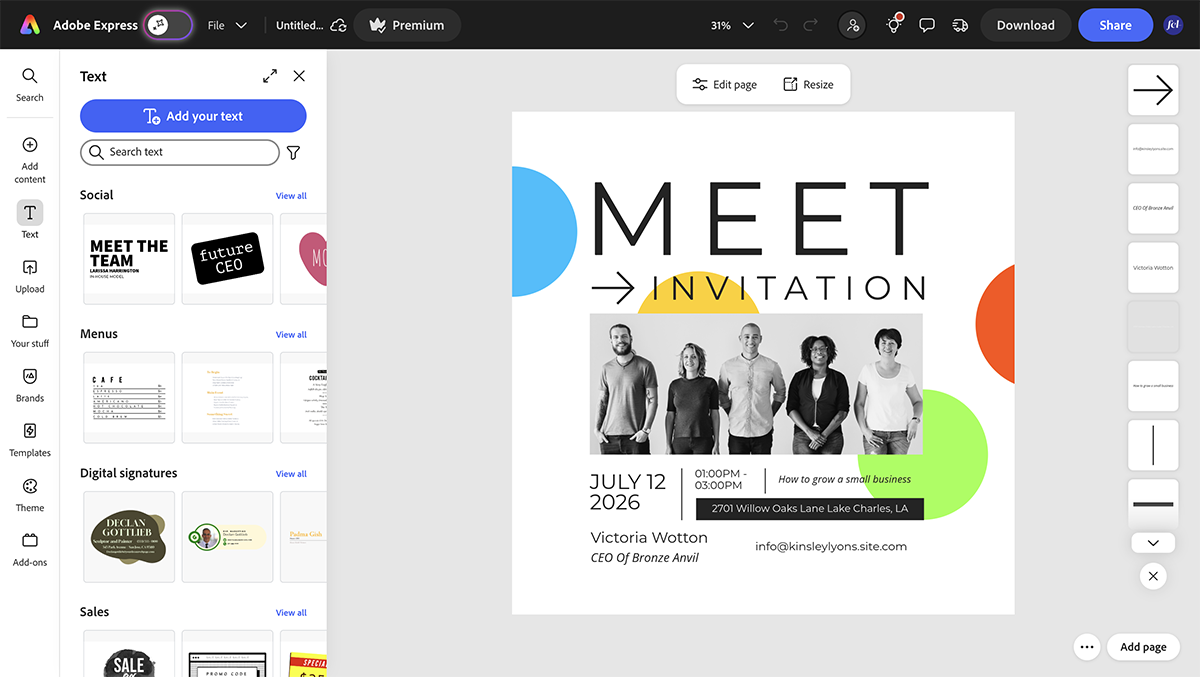Open the Templates panel
1200x677 pixels.
pyautogui.click(x=29, y=440)
